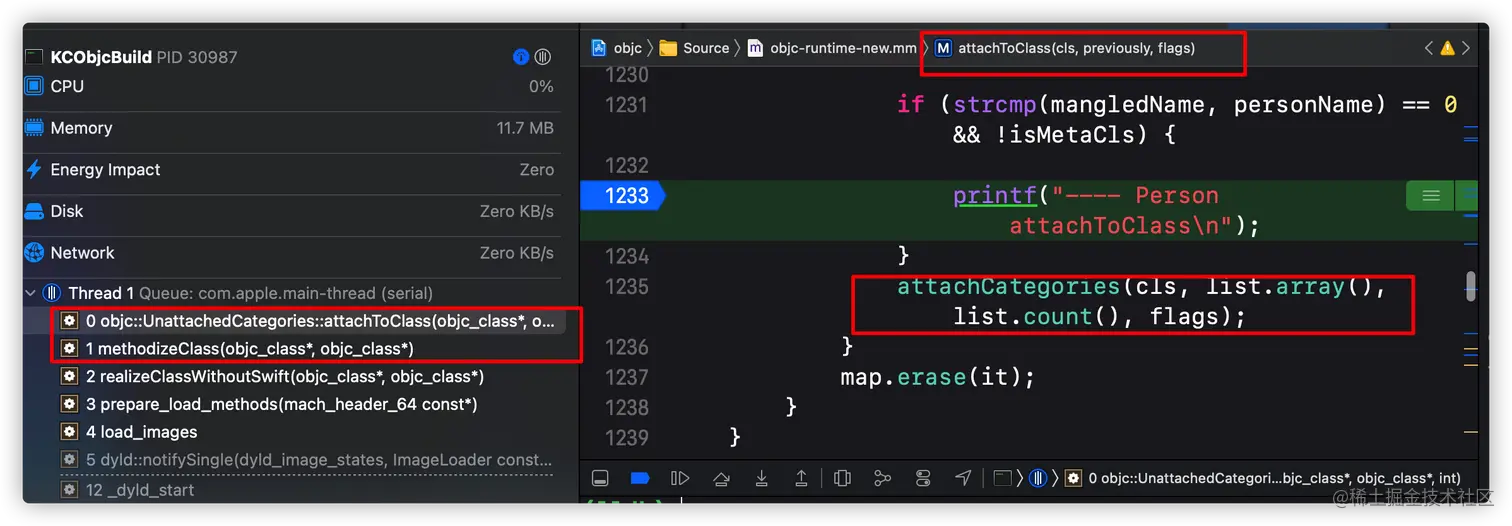1512x526 pixels.
Task: Click Source folder in jump bar
Action: [x=695, y=48]
